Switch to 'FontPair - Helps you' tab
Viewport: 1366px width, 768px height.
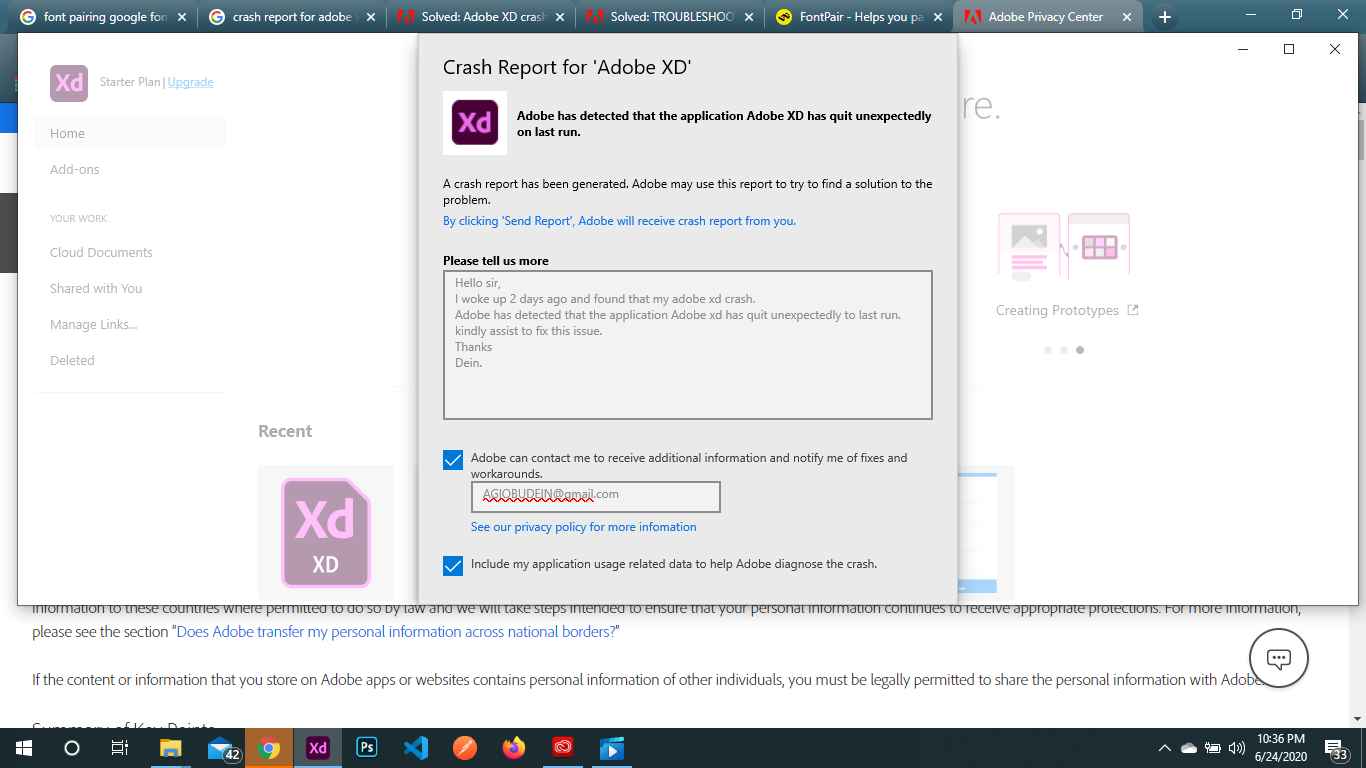pos(860,17)
